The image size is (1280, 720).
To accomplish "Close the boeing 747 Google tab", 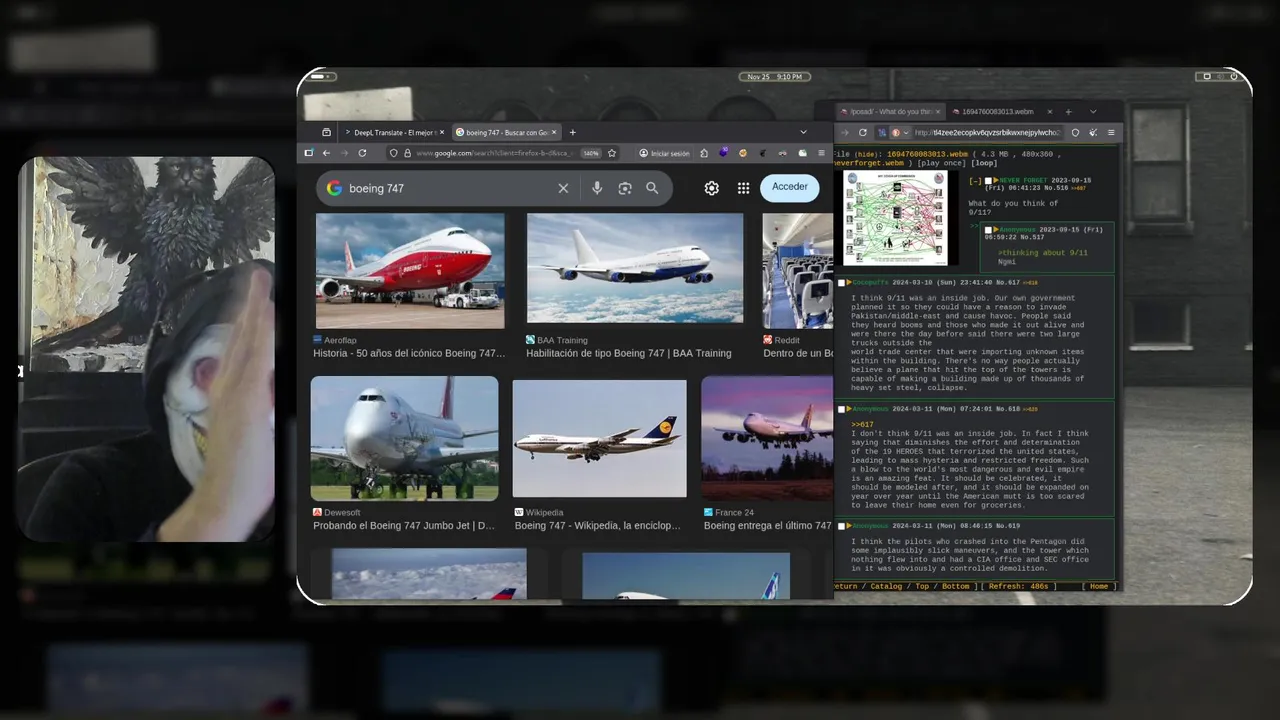I will 554,132.
